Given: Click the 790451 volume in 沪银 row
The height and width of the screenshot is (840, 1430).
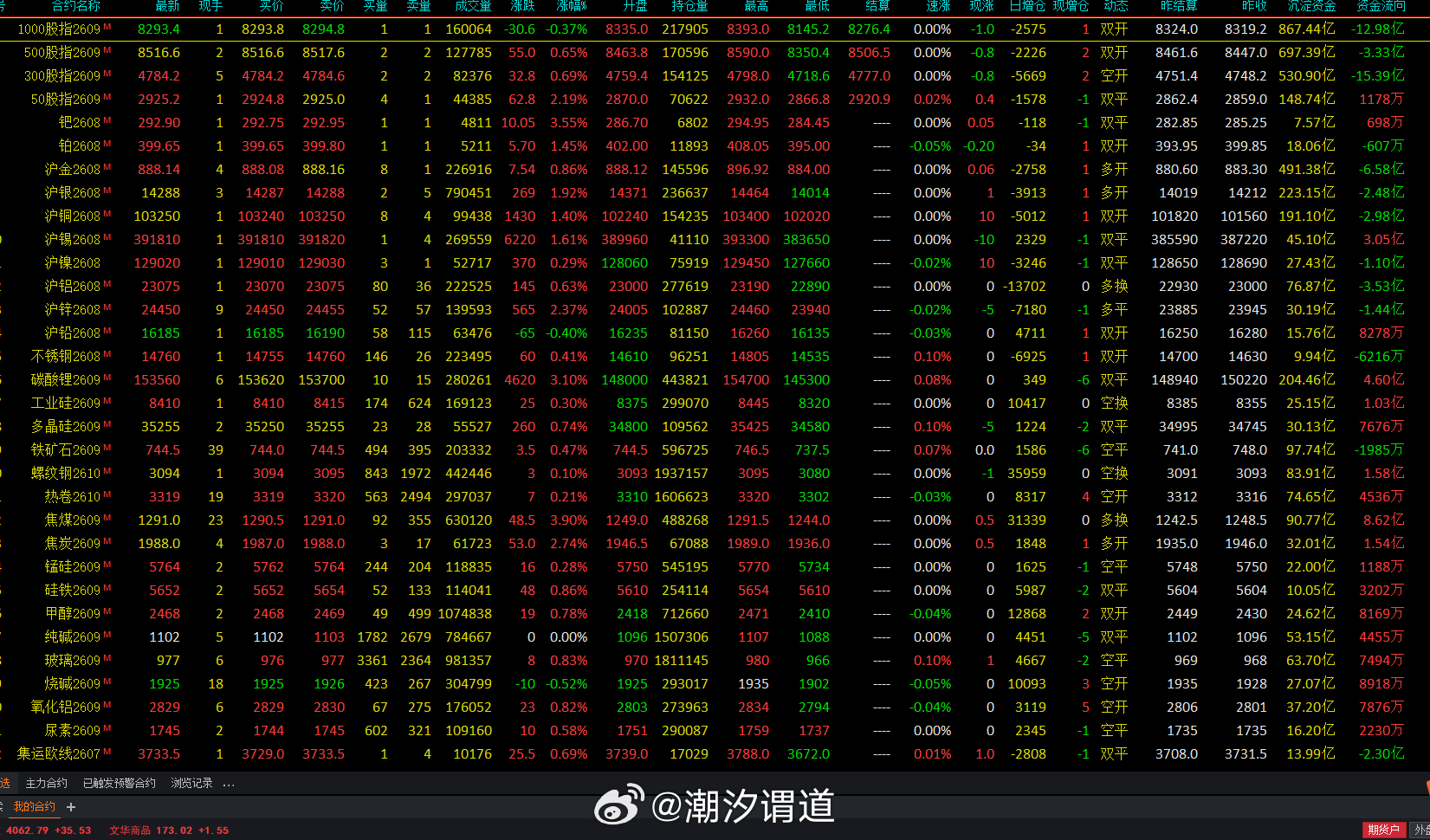Looking at the screenshot, I should [469, 193].
